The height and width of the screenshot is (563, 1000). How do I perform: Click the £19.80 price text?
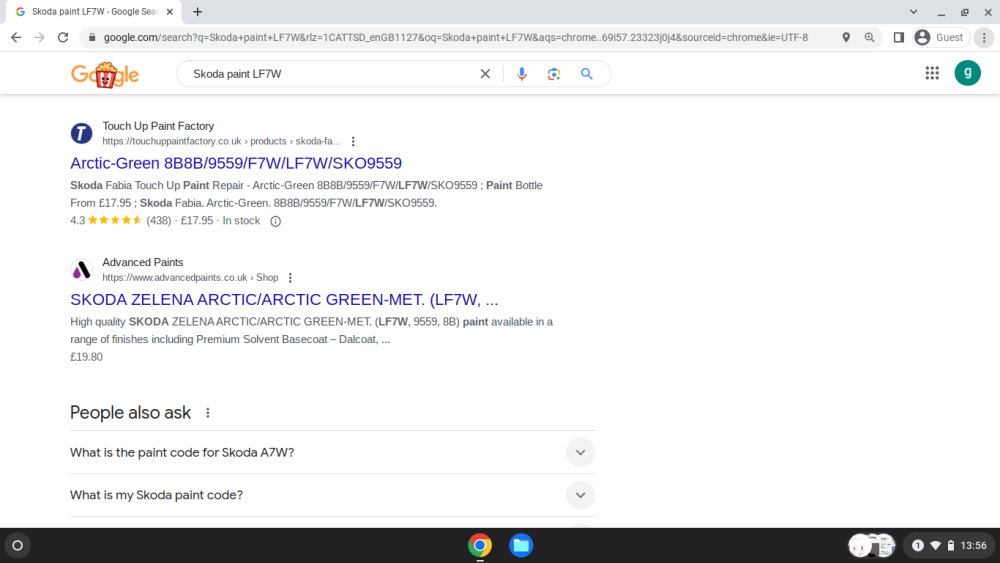coord(86,357)
